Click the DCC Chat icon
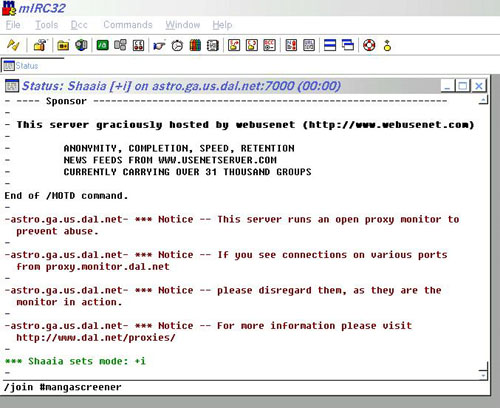 click(252, 45)
